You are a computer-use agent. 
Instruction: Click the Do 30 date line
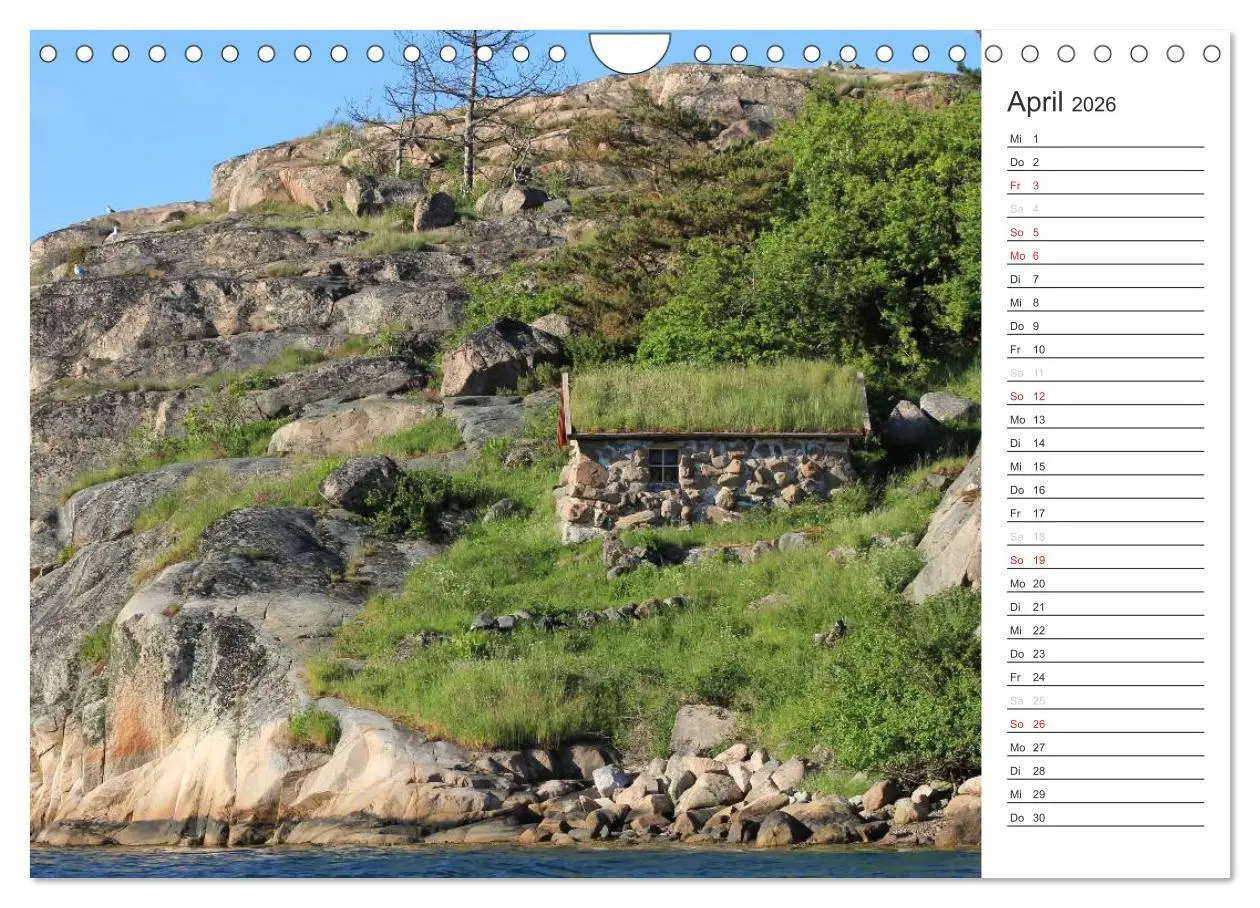1023,817
